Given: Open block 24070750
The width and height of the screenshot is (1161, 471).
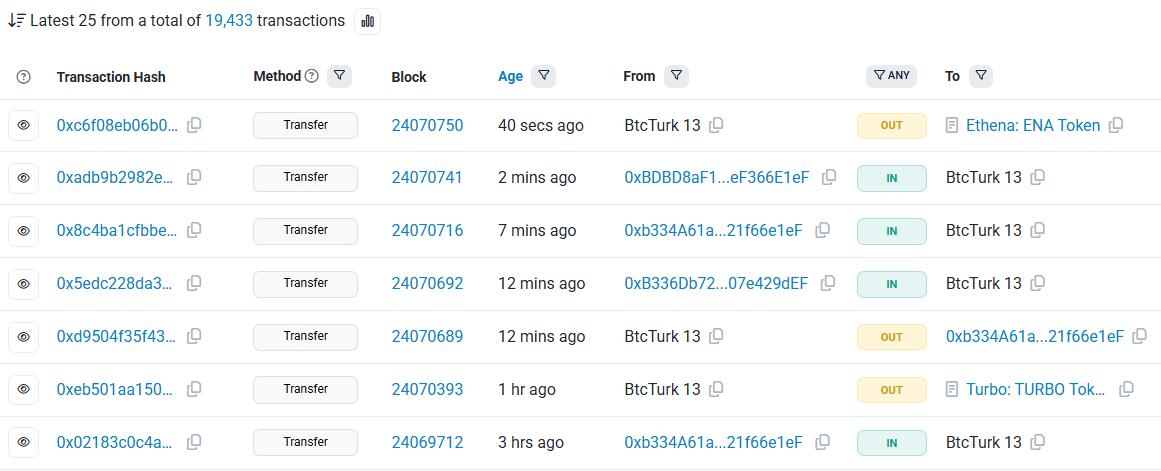Looking at the screenshot, I should [427, 125].
